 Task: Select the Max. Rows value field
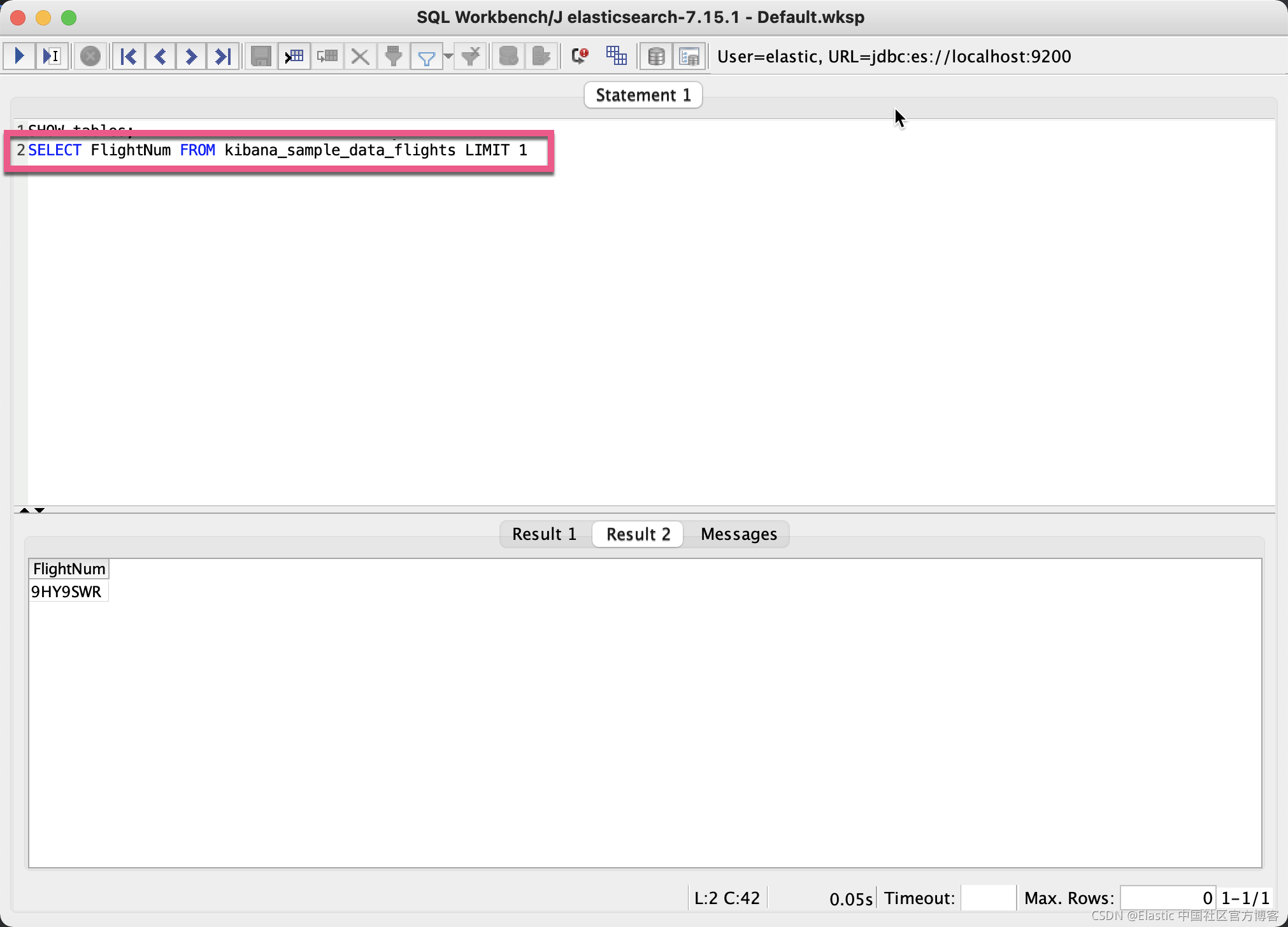point(1167,897)
